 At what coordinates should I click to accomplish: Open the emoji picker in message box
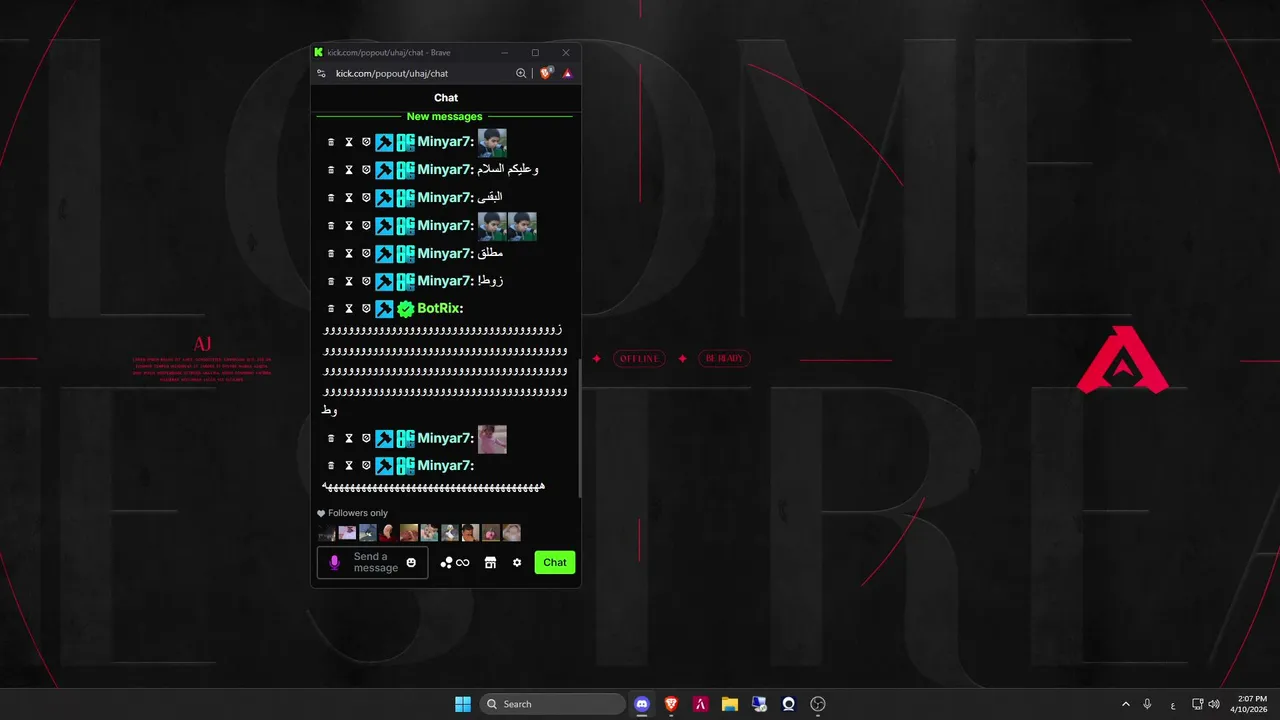click(x=411, y=562)
